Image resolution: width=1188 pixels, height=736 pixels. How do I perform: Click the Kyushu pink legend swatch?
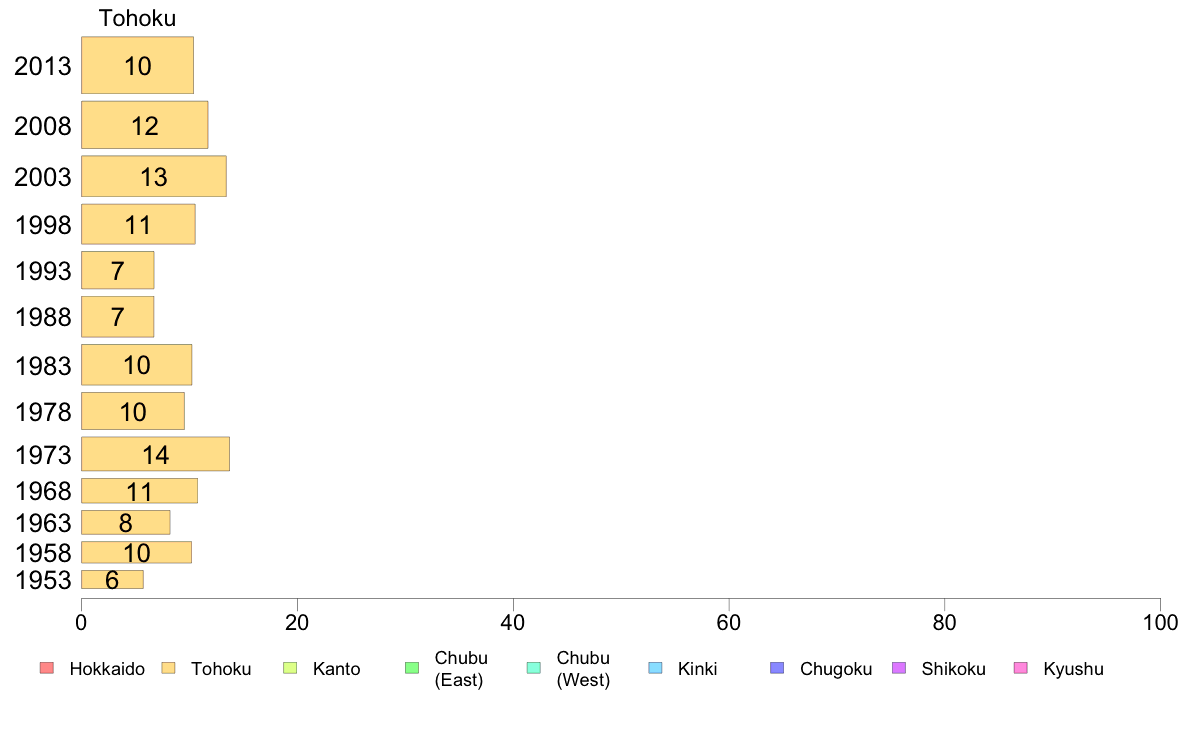pyautogui.click(x=1021, y=668)
